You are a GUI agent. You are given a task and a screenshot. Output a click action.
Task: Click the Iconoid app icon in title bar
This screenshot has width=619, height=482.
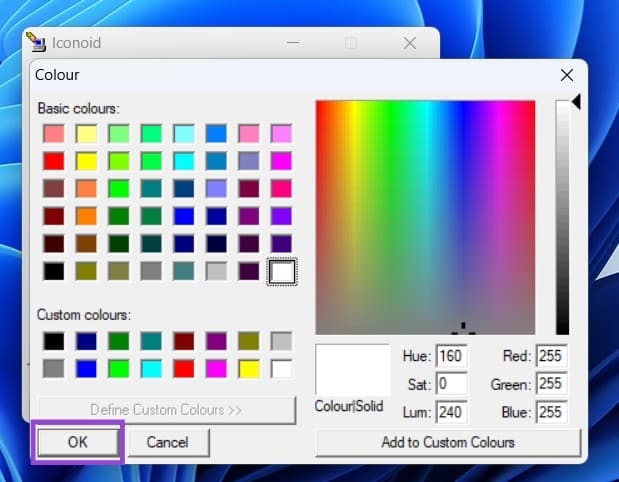point(36,42)
